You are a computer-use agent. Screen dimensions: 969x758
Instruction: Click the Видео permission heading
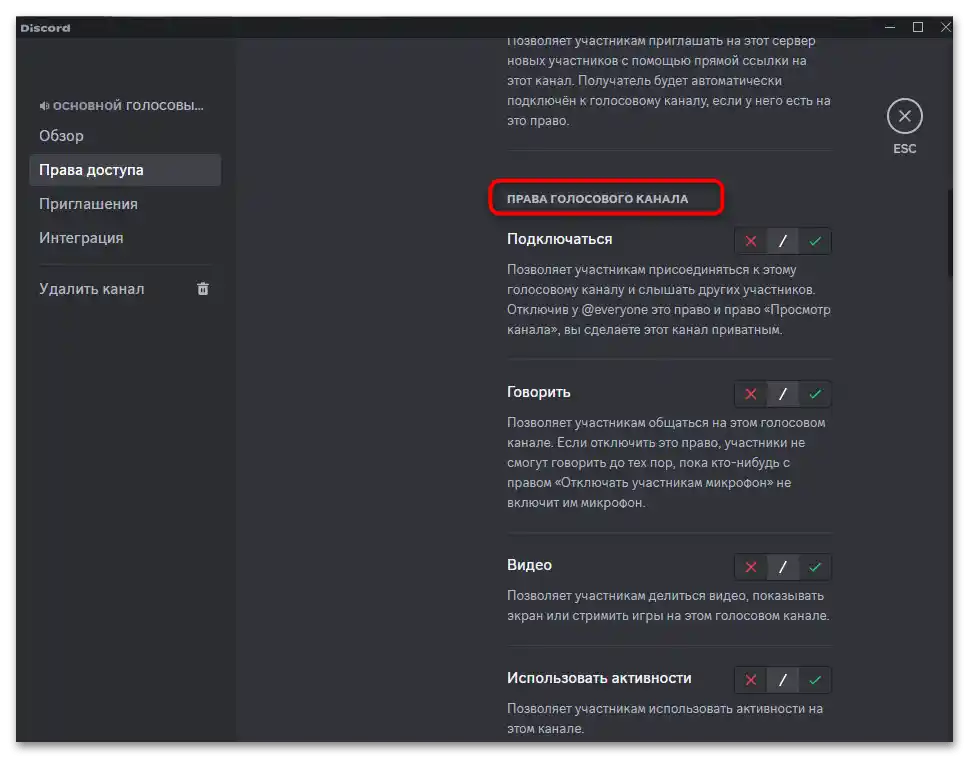[x=529, y=565]
